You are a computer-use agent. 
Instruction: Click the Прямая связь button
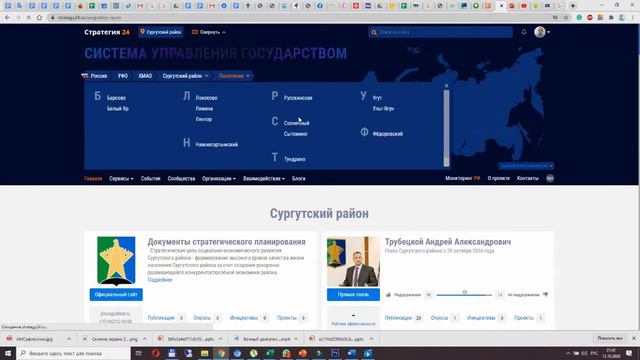(353, 294)
